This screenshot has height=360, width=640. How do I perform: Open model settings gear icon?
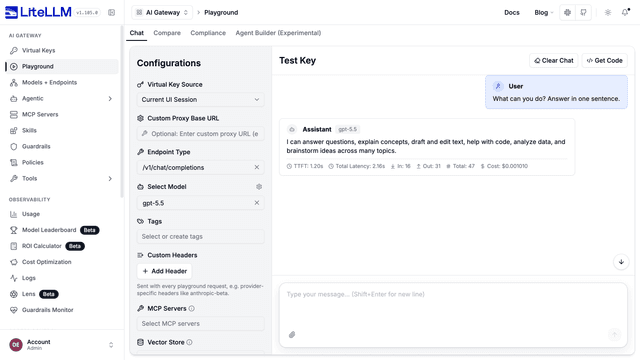point(259,187)
